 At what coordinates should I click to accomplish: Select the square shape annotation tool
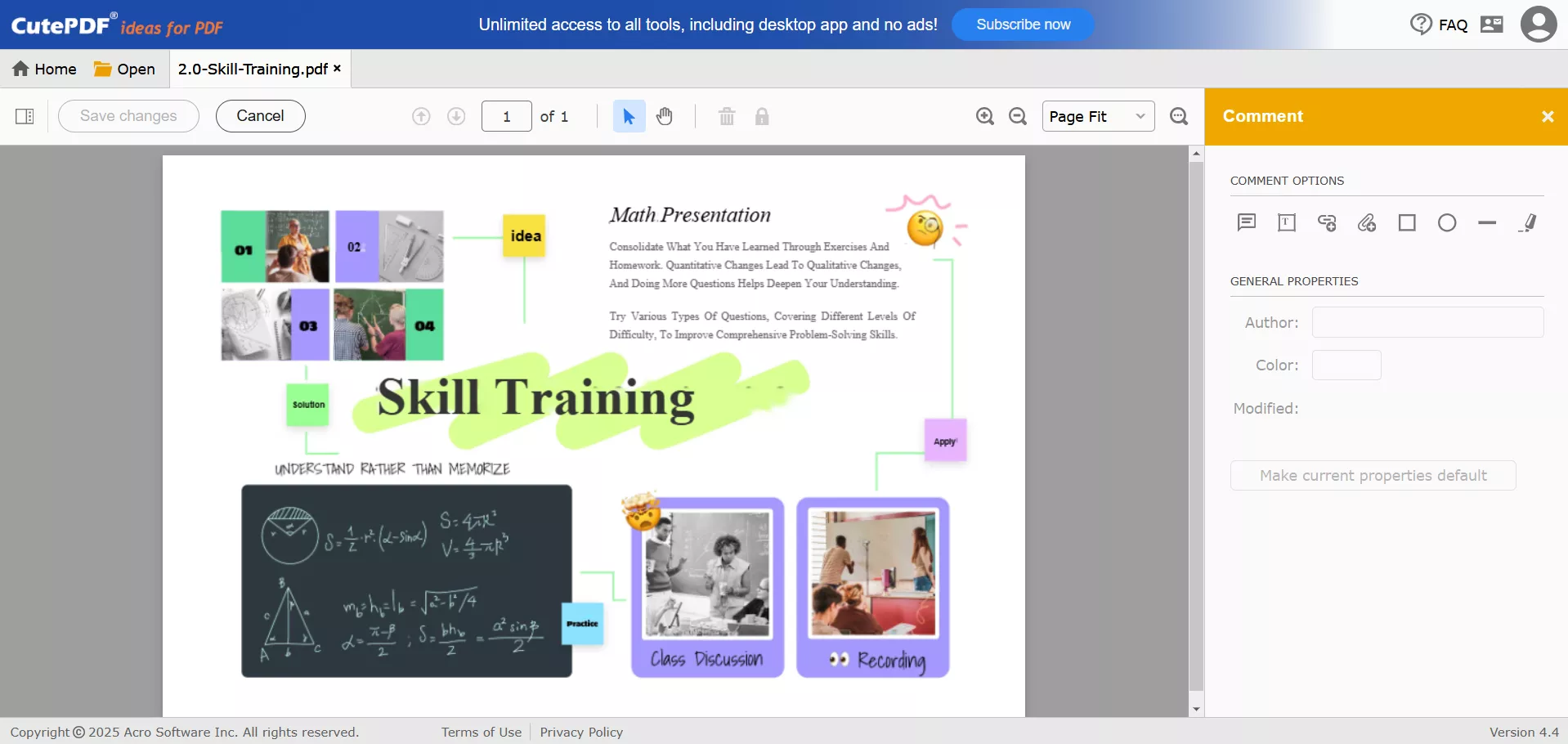[x=1407, y=222]
